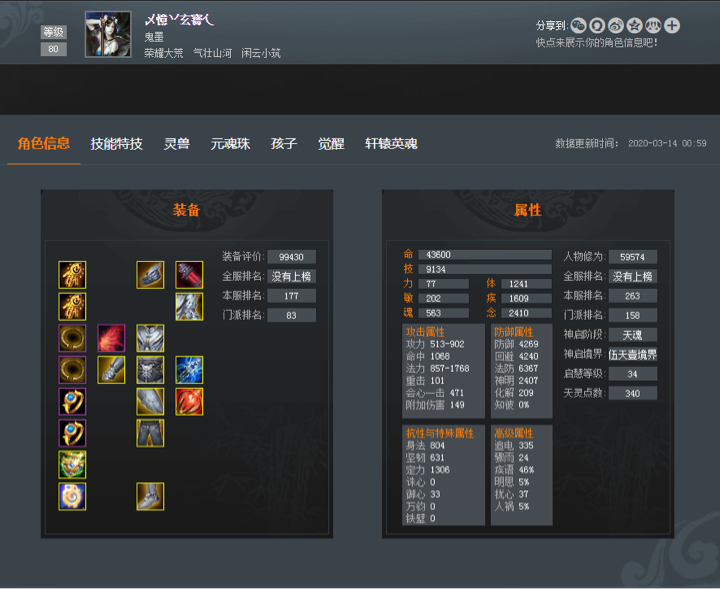This screenshot has width=720, height=589.
Task: Switch to the 技能特技 tab
Action: point(117,144)
